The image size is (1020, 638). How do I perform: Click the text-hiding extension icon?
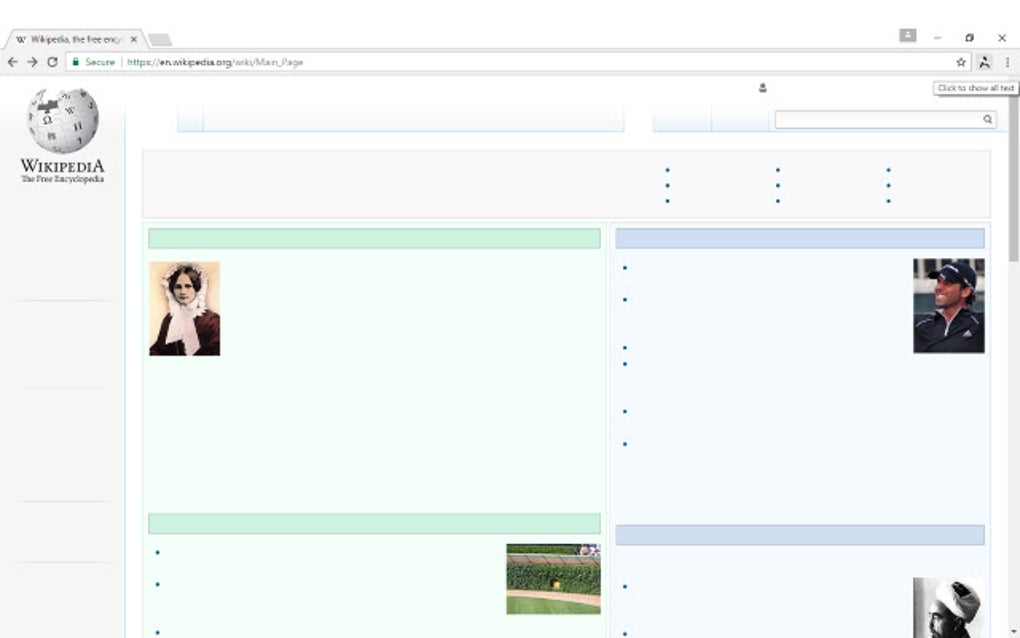tap(986, 61)
